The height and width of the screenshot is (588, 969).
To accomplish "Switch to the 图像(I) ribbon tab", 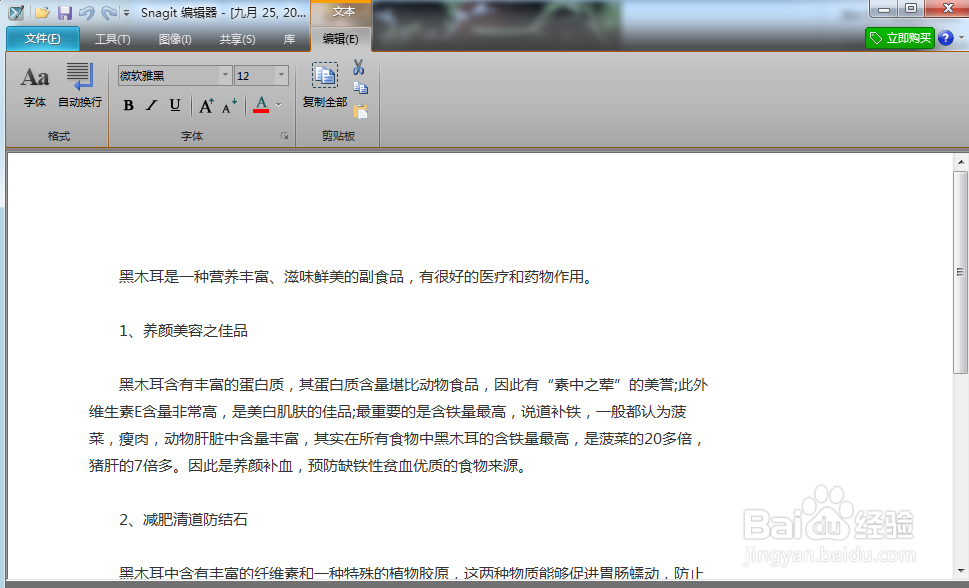I will (x=175, y=39).
